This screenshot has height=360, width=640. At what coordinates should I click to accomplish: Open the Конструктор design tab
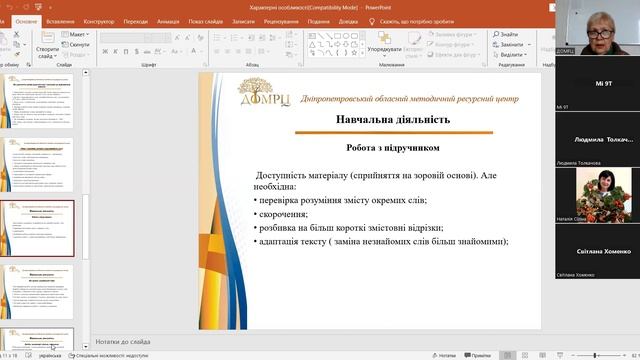(x=99, y=22)
